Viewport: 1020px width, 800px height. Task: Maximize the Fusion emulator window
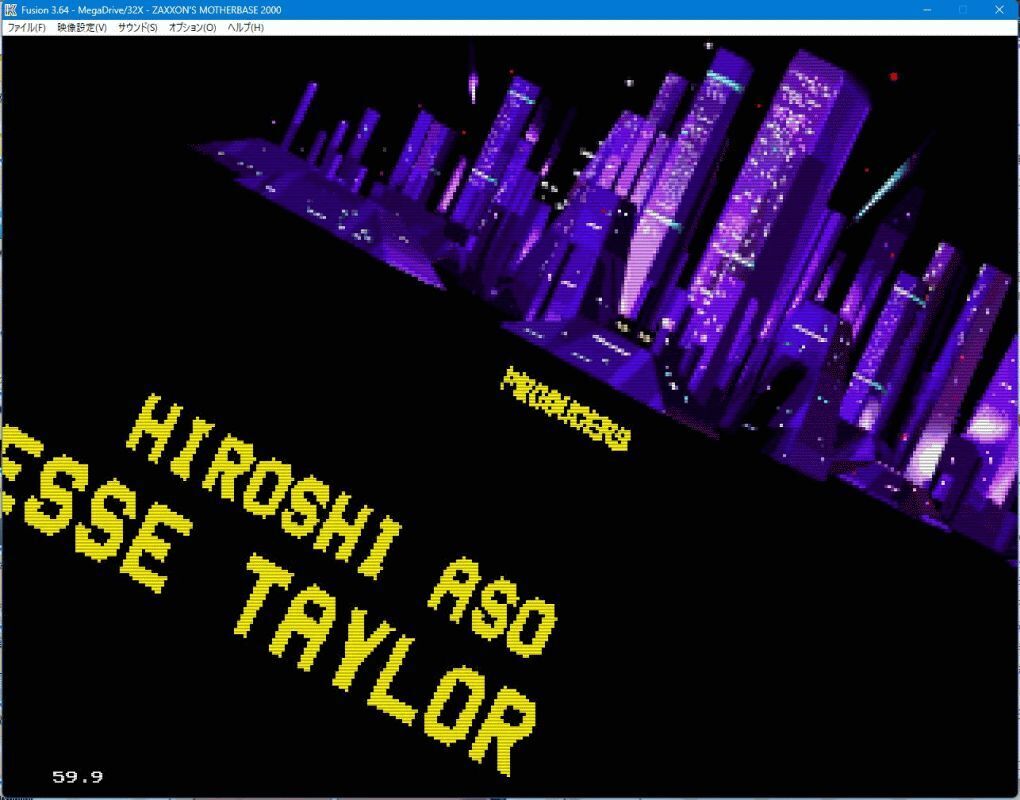963,10
